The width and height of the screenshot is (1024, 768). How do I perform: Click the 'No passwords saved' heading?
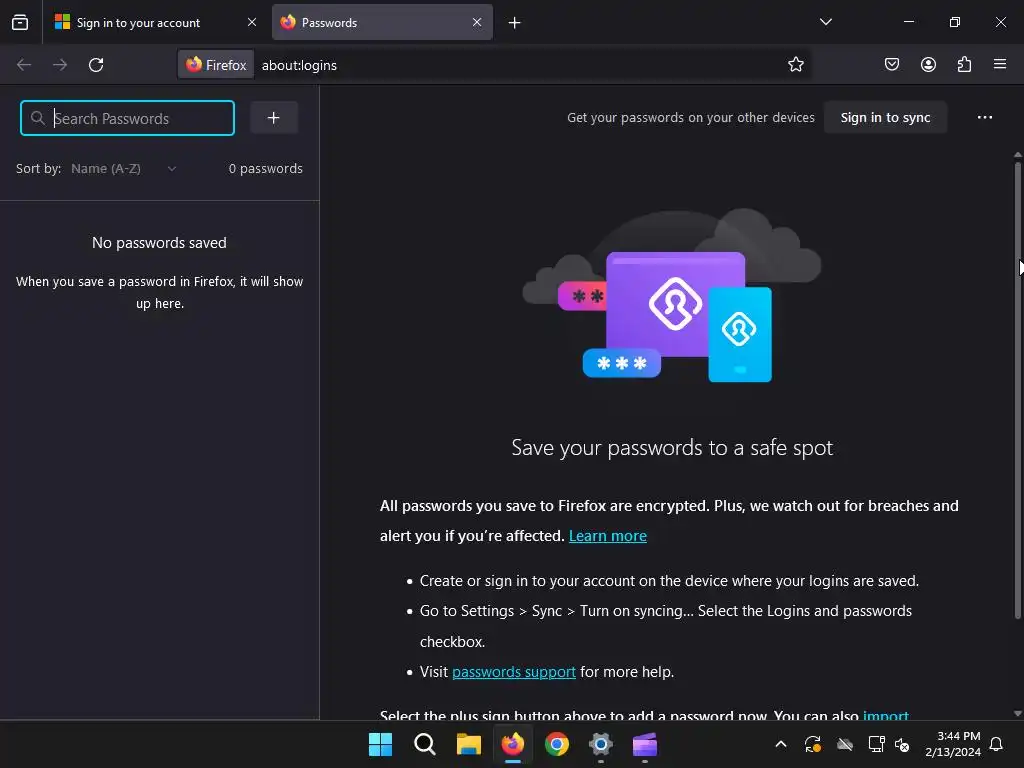tap(159, 243)
